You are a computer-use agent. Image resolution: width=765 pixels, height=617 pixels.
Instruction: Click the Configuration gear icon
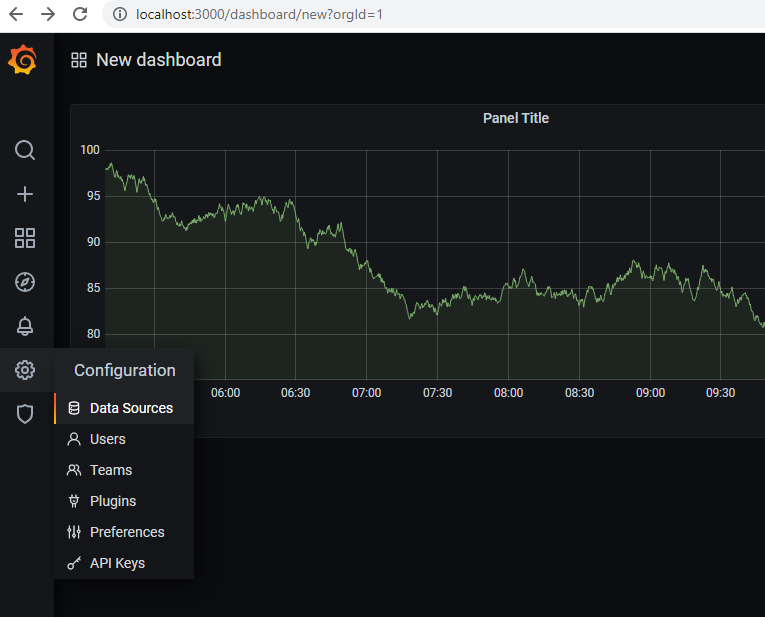tap(25, 370)
